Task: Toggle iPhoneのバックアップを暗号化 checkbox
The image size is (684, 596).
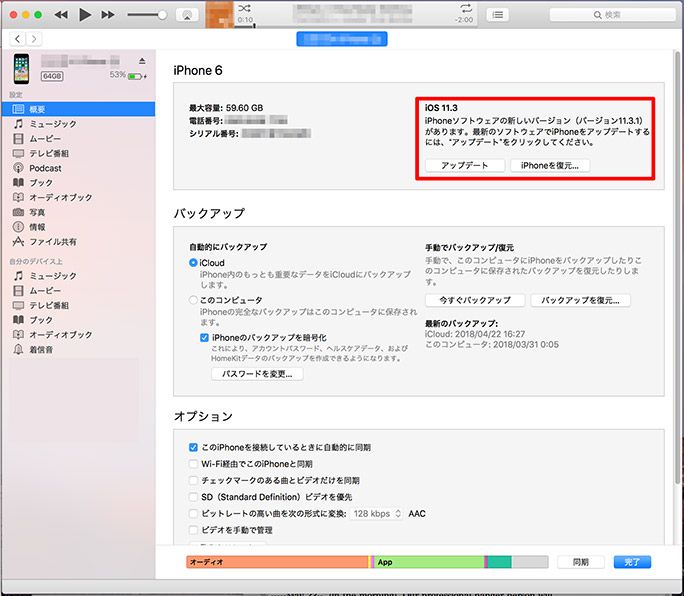Action: (x=204, y=338)
